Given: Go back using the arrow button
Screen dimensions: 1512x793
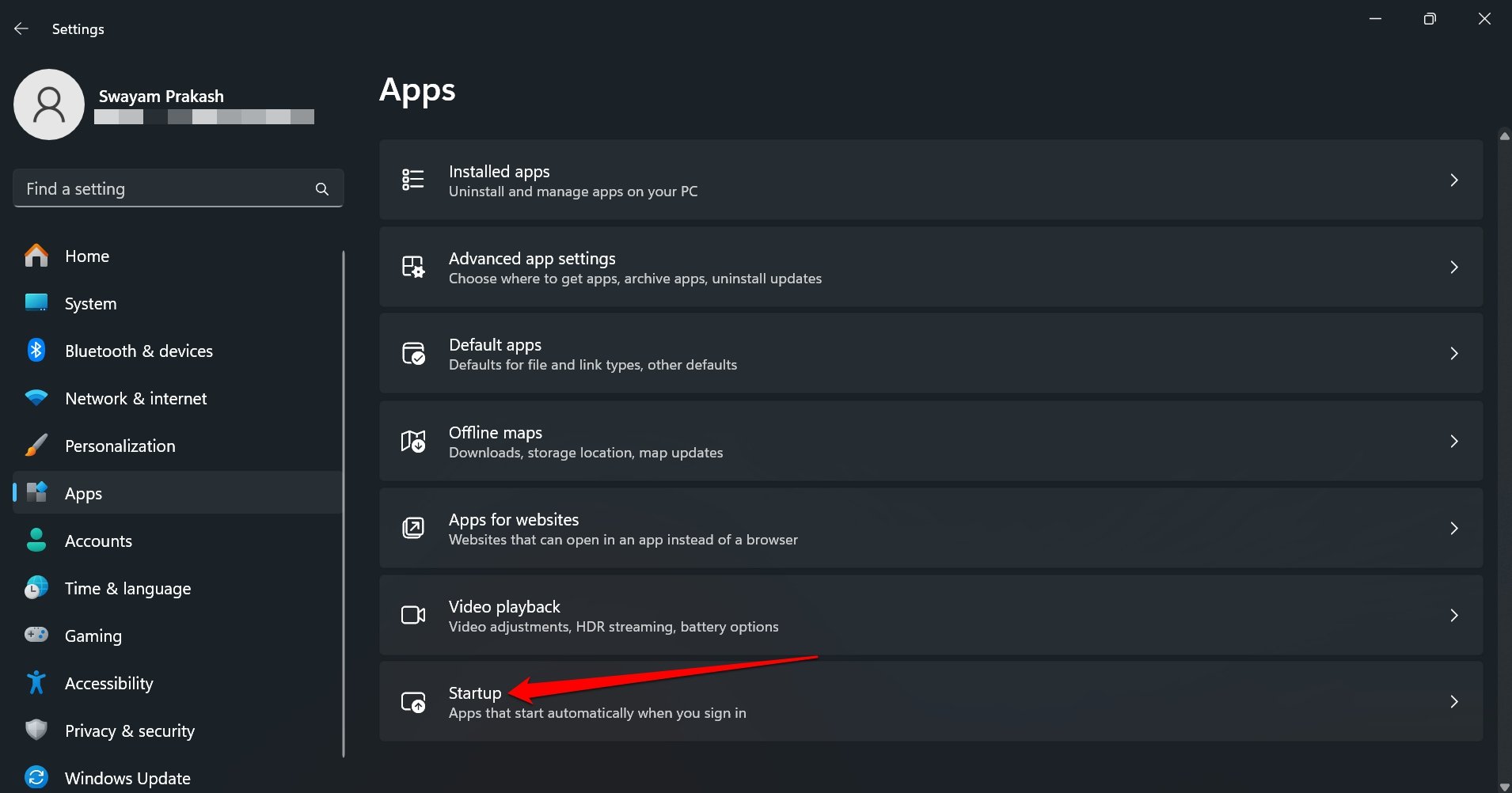Looking at the screenshot, I should pyautogui.click(x=21, y=28).
